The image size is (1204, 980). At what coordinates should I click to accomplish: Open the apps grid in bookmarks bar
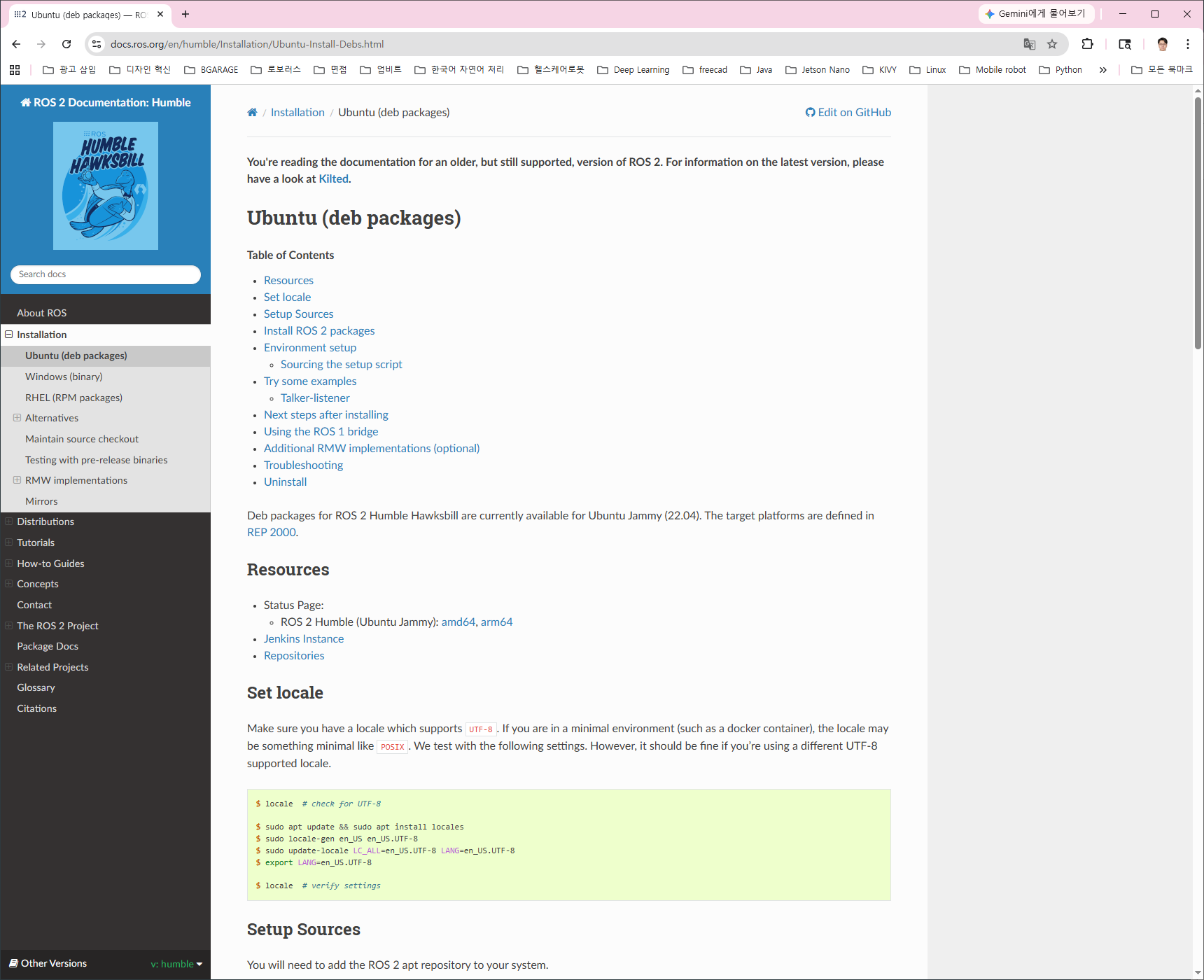pyautogui.click(x=15, y=70)
